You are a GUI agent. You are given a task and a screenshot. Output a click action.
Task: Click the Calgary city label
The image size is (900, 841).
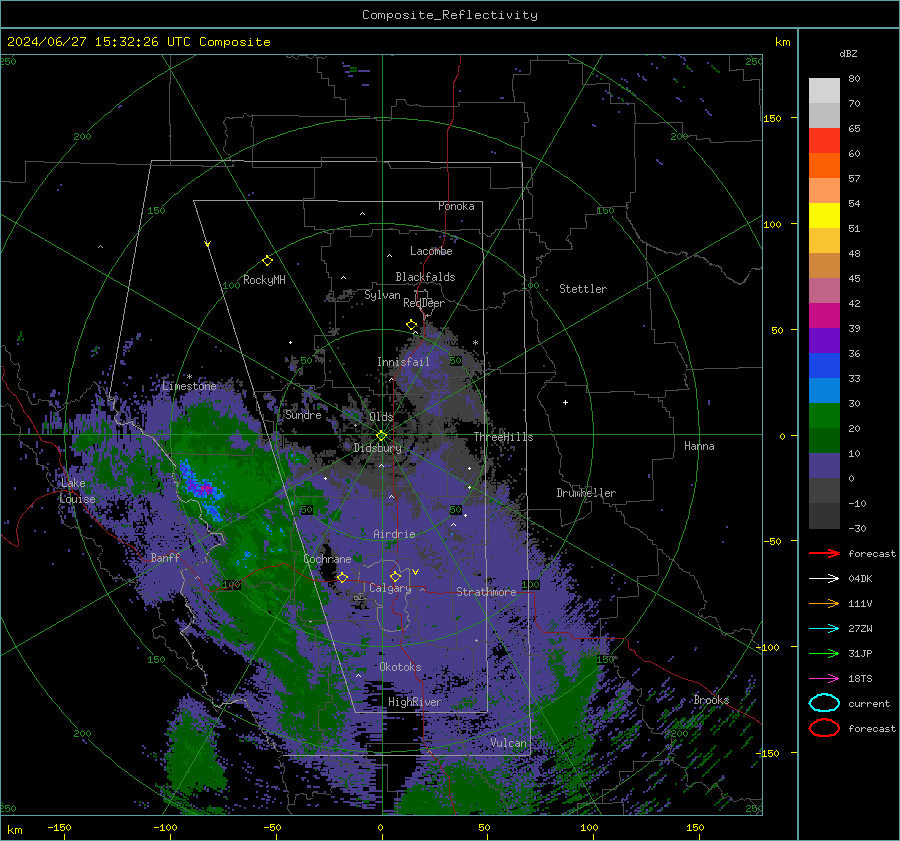390,588
